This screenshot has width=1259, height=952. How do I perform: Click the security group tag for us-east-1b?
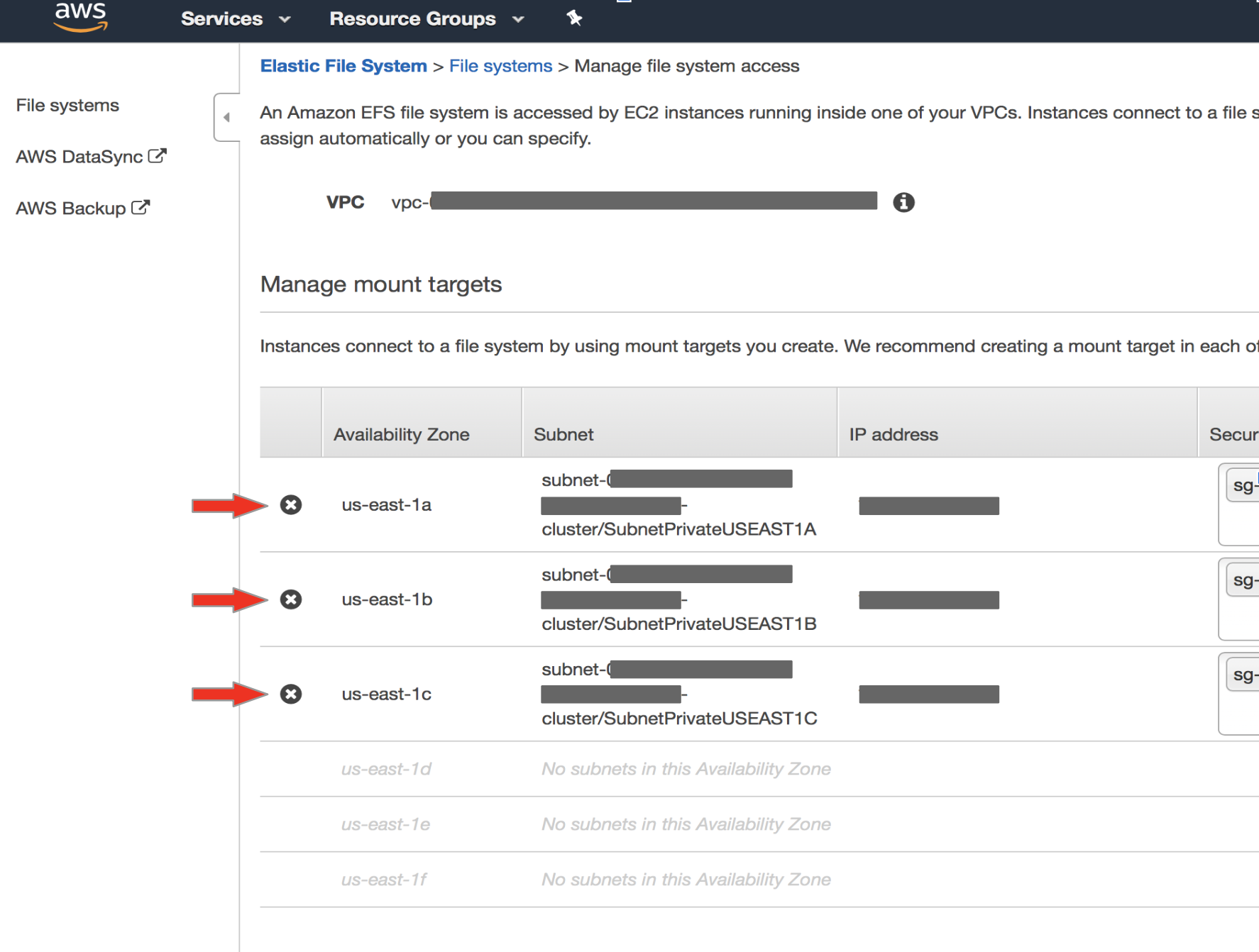[x=1242, y=579]
